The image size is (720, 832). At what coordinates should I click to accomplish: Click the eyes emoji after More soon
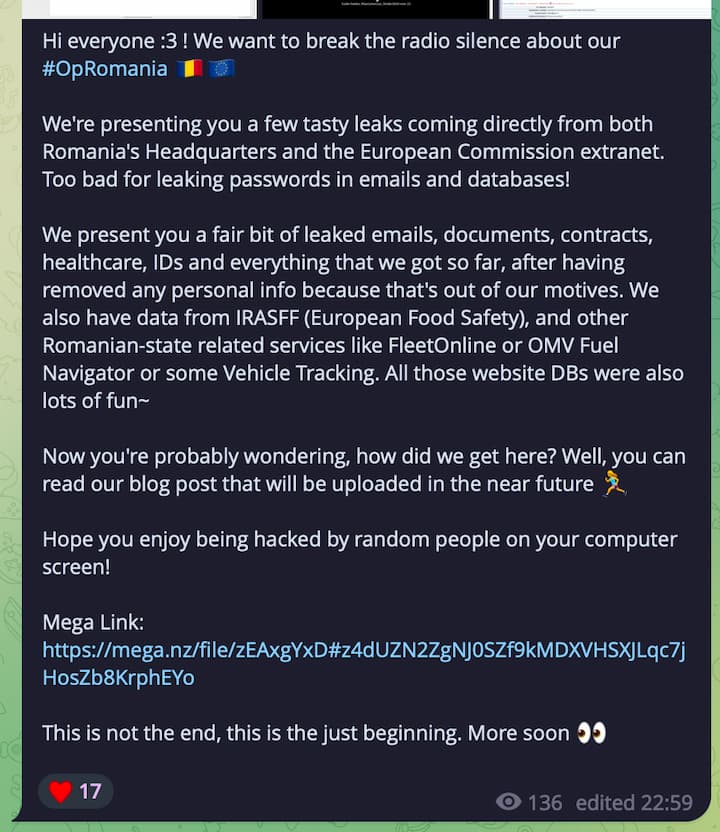click(x=592, y=733)
